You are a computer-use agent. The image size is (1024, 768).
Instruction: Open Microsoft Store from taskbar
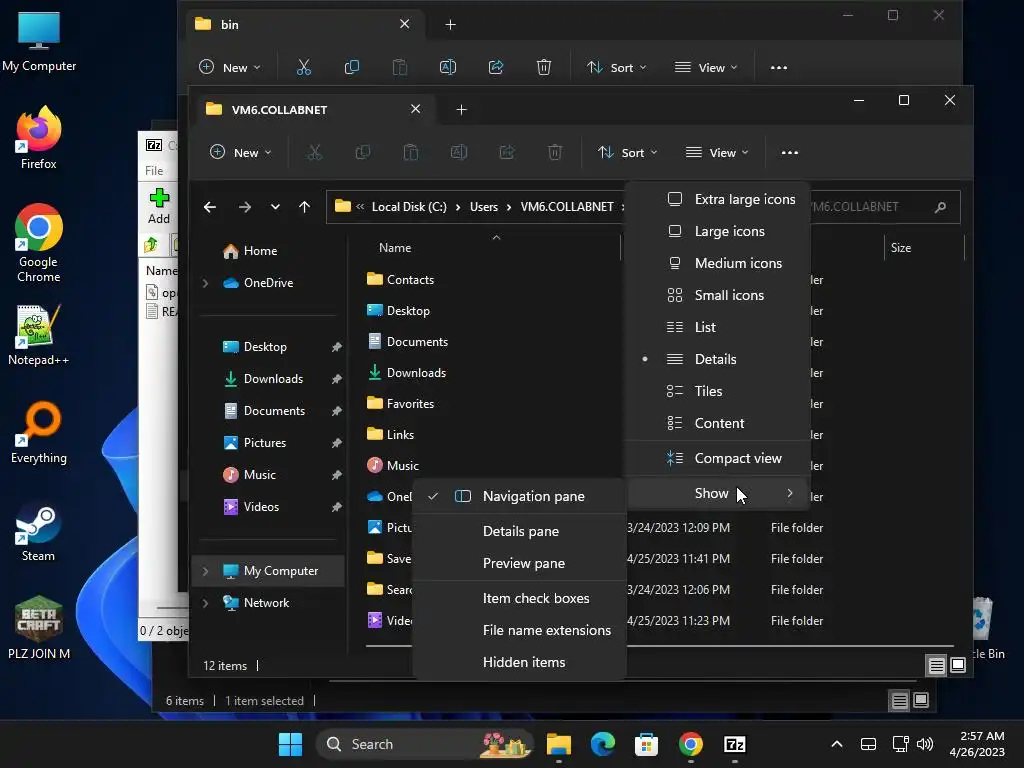(646, 744)
